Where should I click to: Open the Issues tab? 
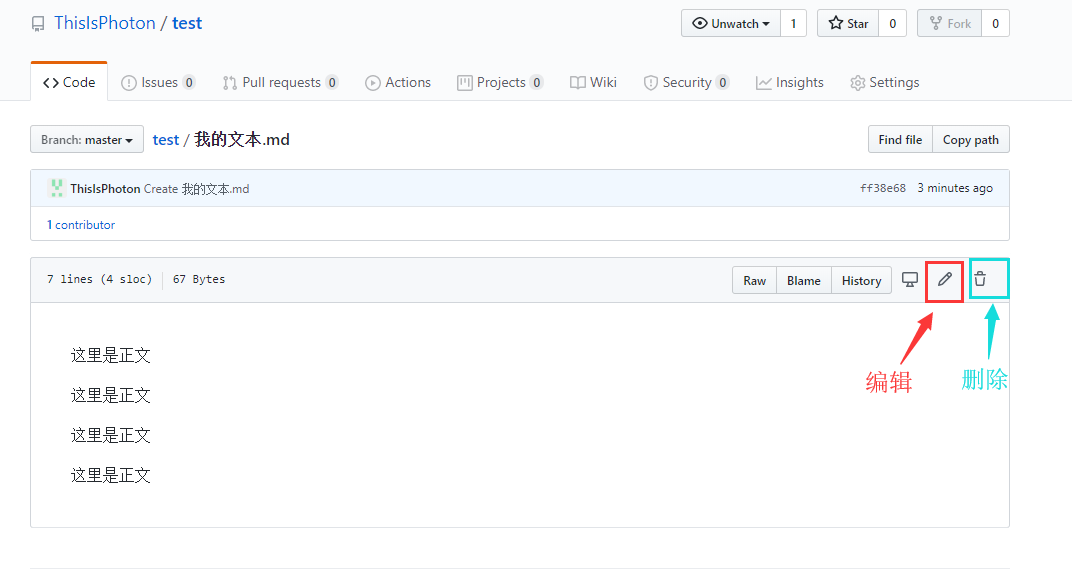tap(158, 82)
